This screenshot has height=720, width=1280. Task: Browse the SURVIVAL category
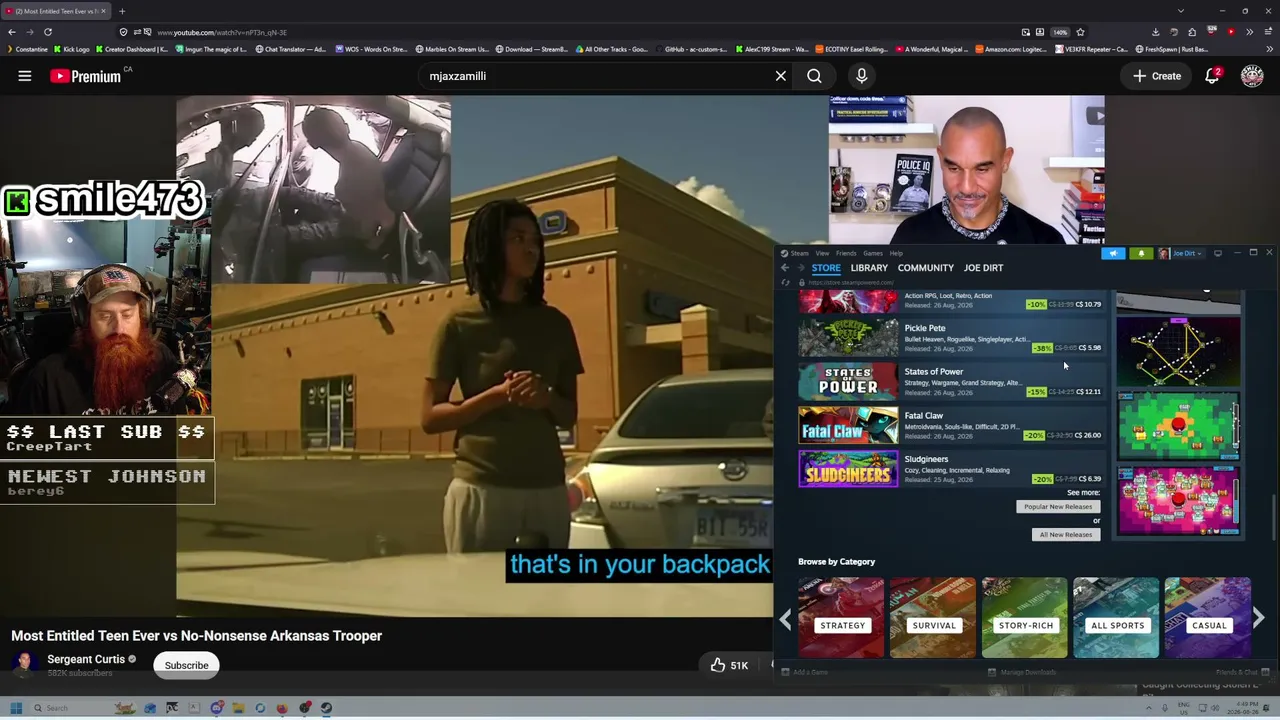click(x=934, y=617)
